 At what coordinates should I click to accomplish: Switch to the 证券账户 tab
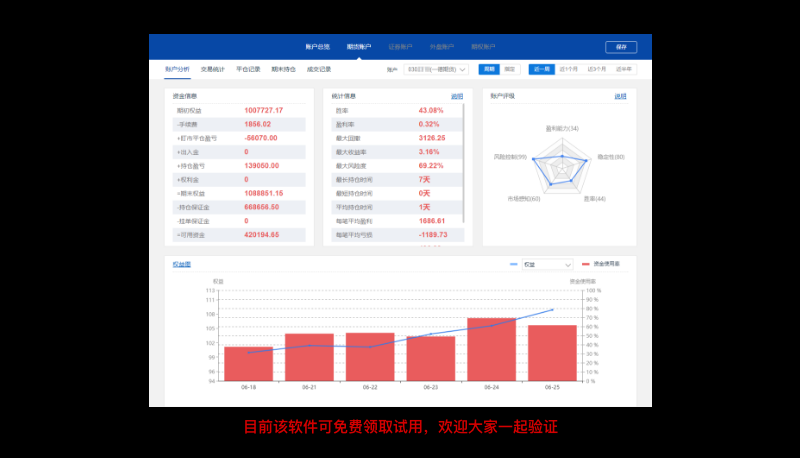pyautogui.click(x=400, y=47)
